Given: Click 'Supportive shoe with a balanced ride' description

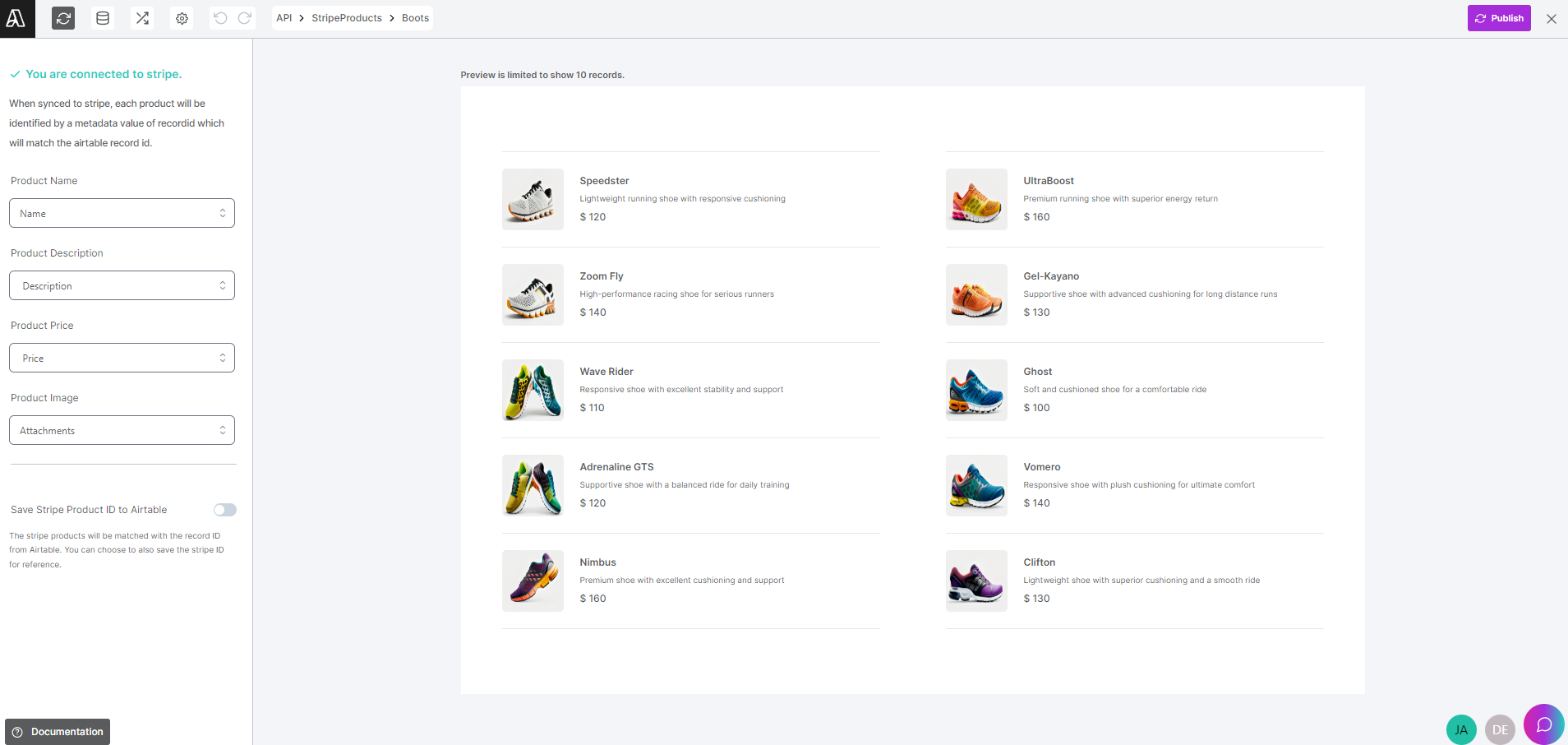Looking at the screenshot, I should pyautogui.click(x=684, y=485).
